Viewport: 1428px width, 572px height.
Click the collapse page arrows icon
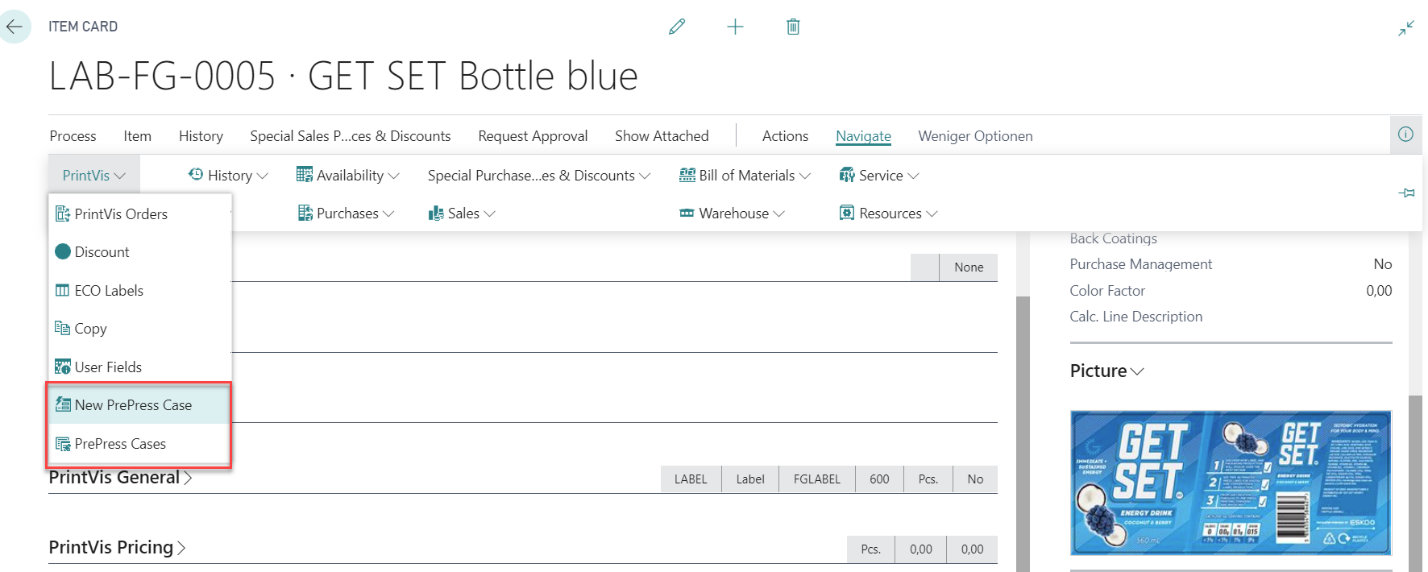coord(1406,28)
